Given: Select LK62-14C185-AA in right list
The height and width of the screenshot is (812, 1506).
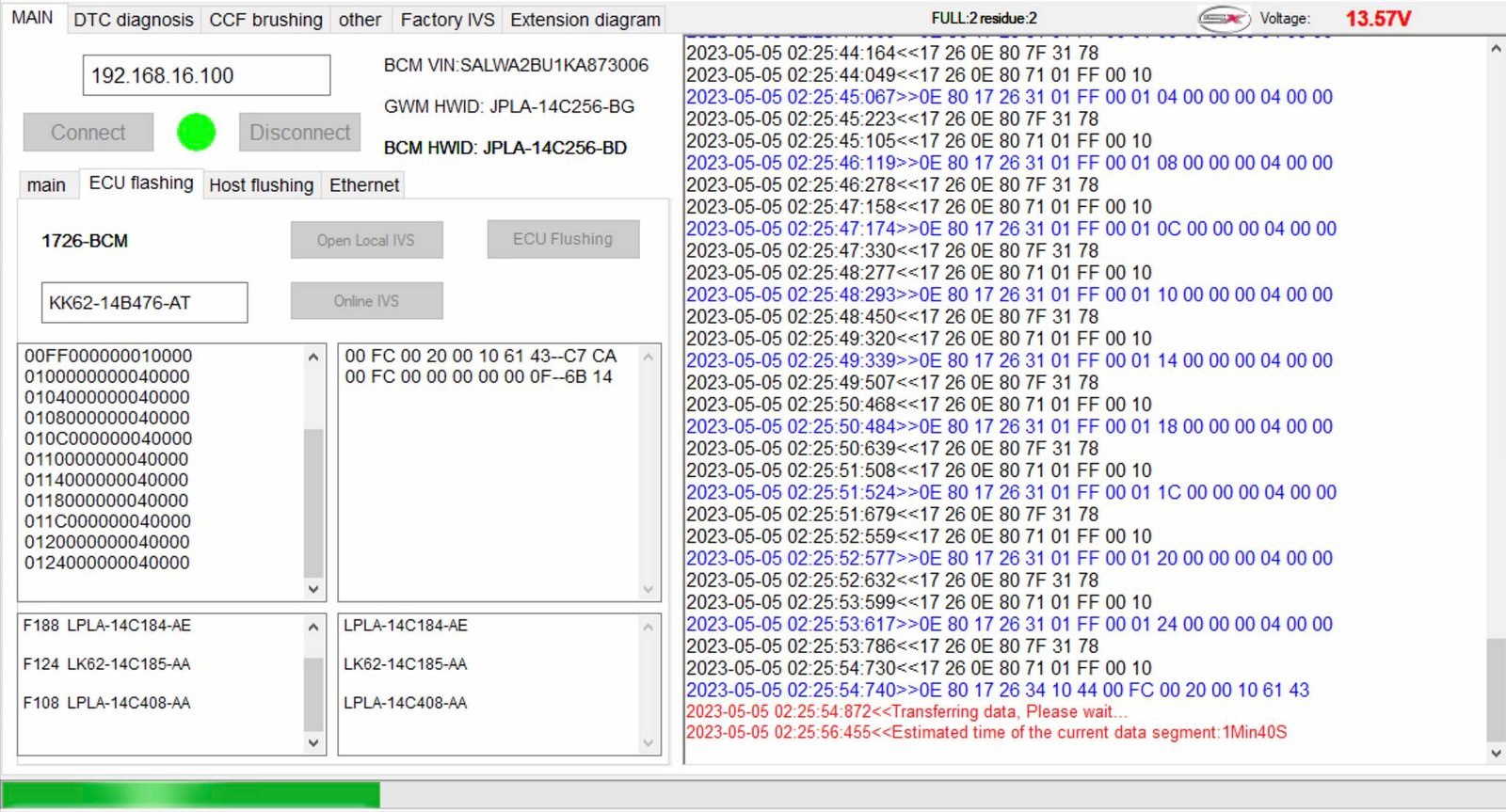Looking at the screenshot, I should point(406,664).
